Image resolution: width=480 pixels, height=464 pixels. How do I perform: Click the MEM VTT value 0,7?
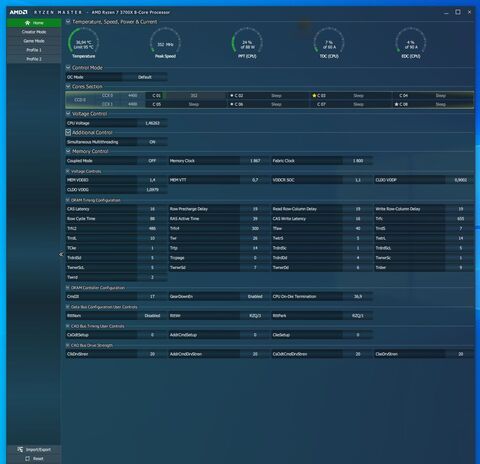coord(255,180)
